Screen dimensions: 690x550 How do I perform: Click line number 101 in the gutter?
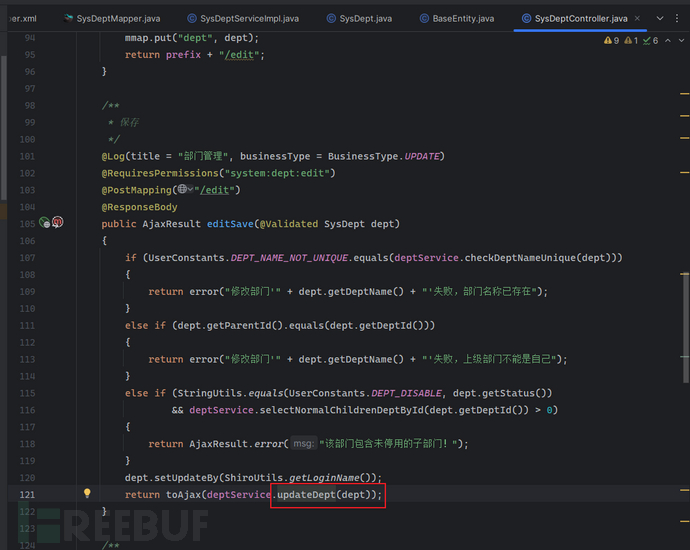(27, 156)
